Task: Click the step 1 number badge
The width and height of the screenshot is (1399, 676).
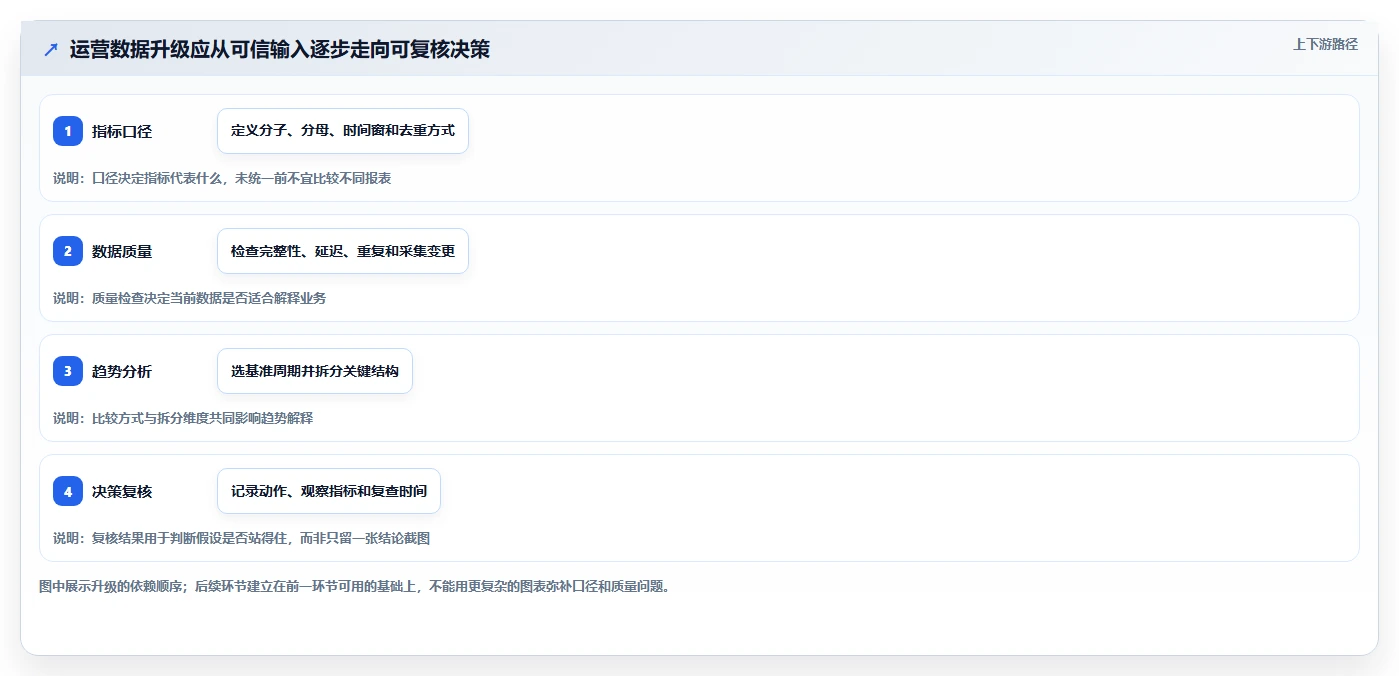Action: pyautogui.click(x=68, y=131)
